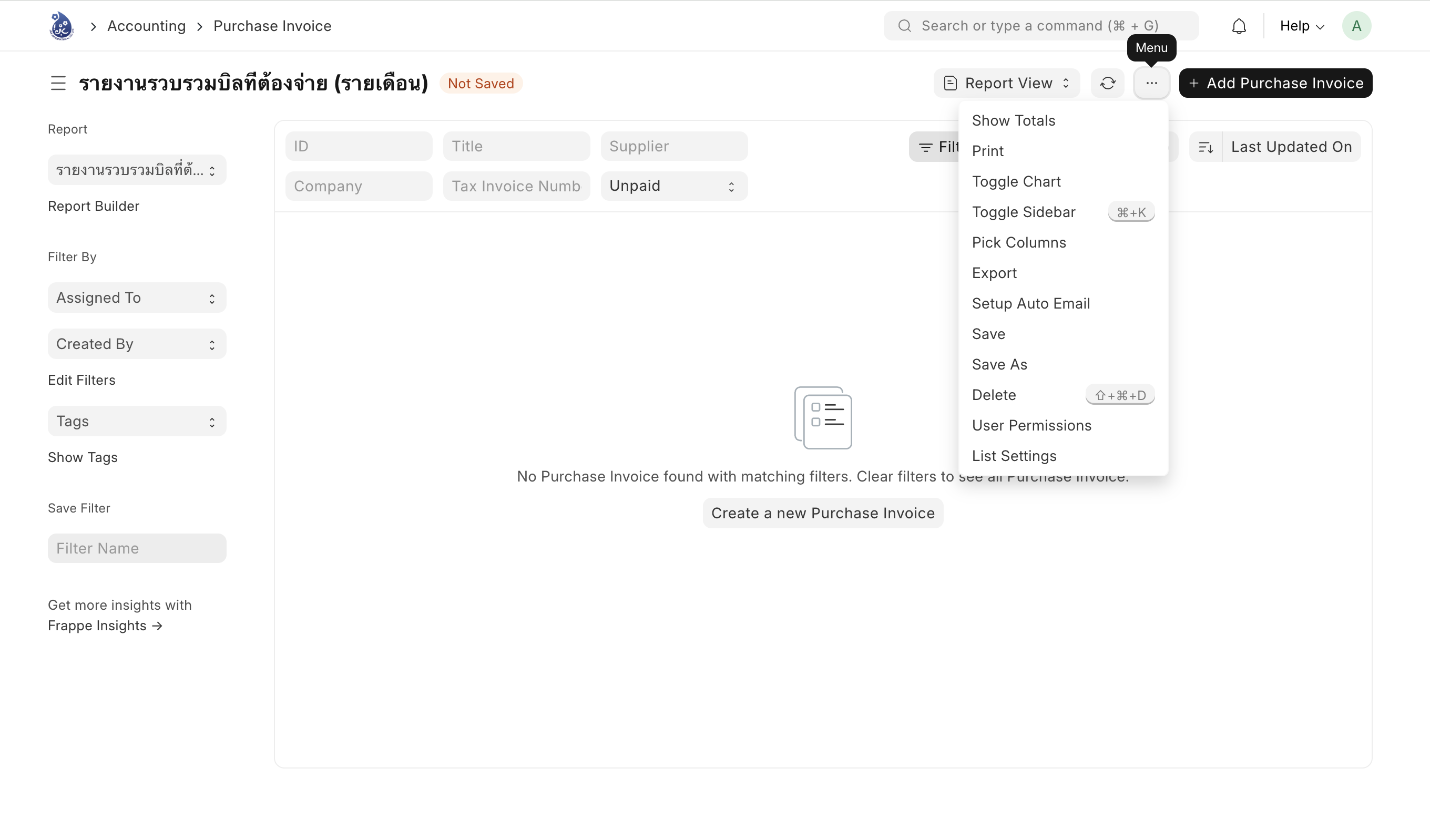
Task: Select Setup Auto Email
Action: 1063,304
